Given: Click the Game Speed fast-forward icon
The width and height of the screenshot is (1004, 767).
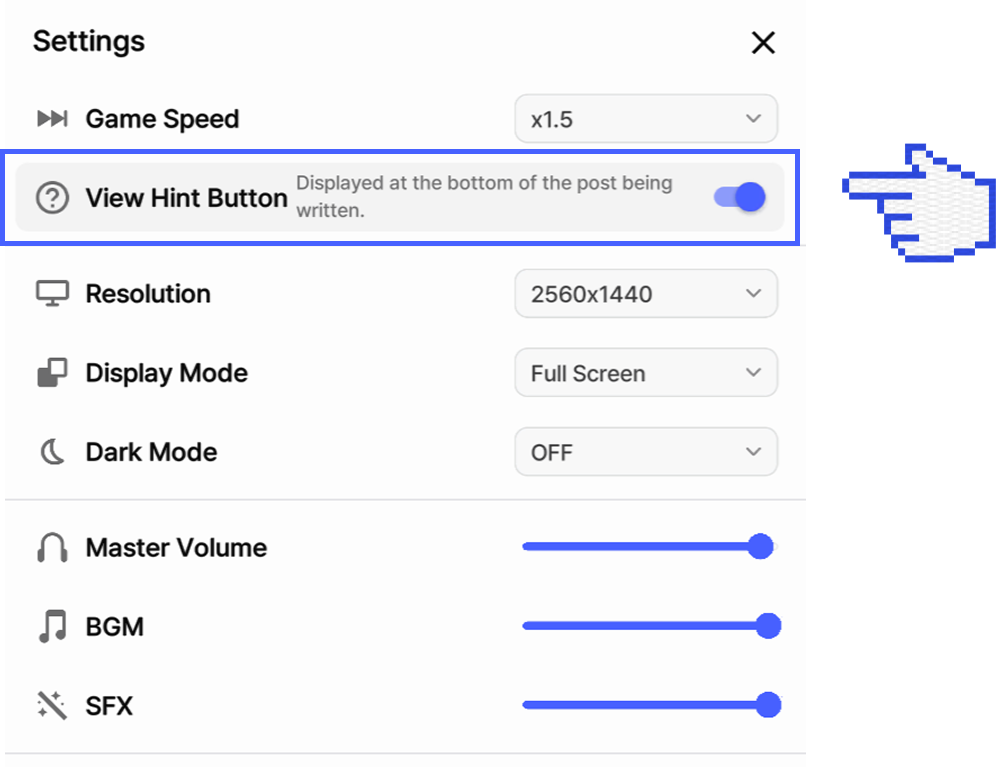Looking at the screenshot, I should tap(52, 118).
